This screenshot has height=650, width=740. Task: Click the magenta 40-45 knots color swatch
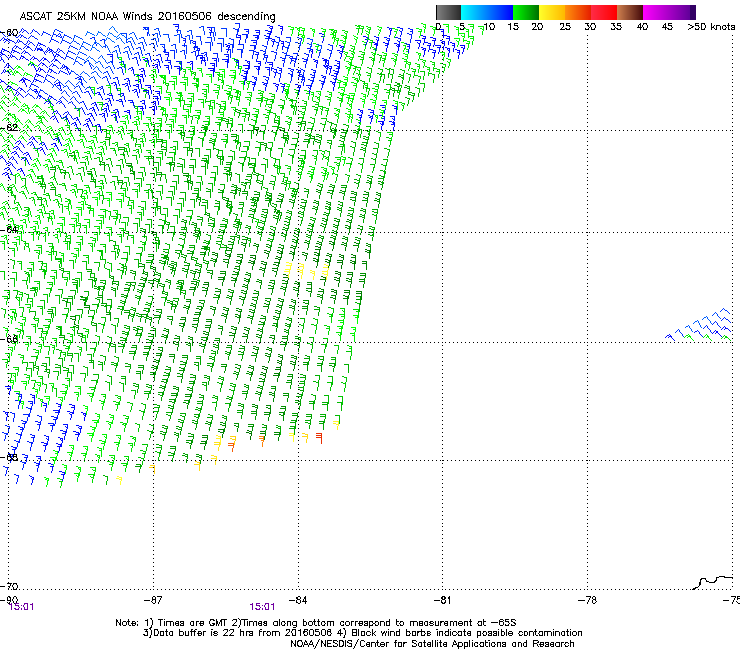click(656, 12)
